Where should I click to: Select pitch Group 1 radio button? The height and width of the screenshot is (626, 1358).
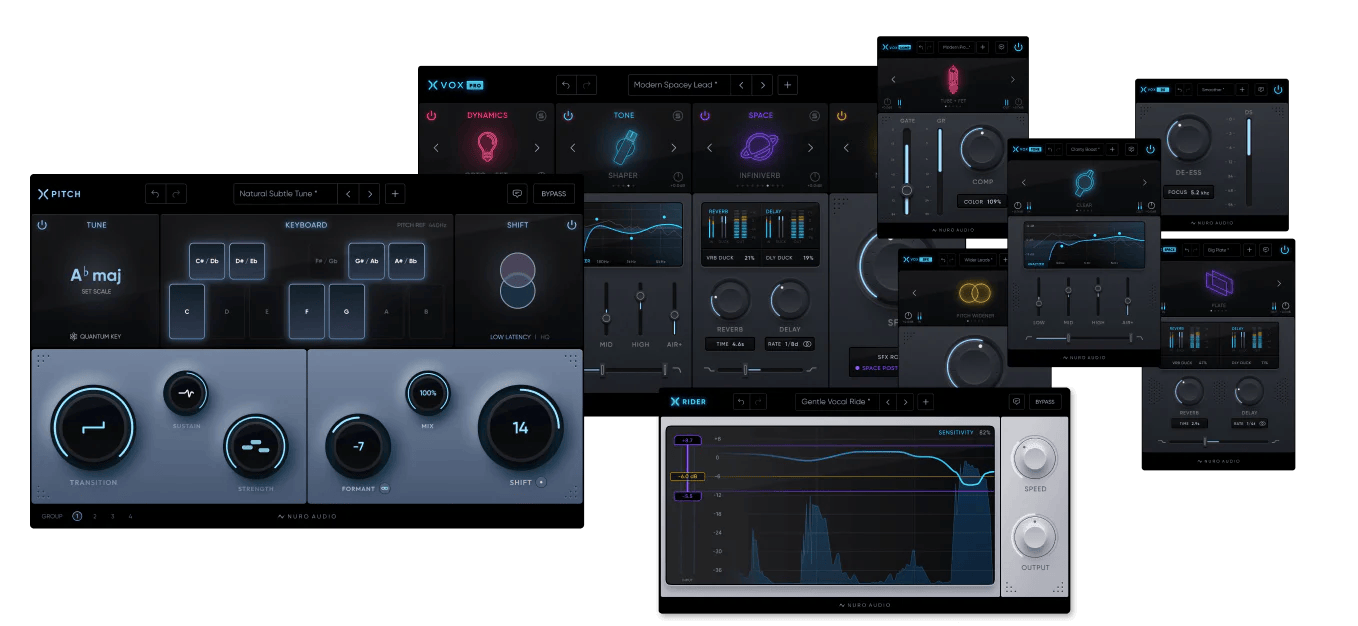[x=77, y=516]
